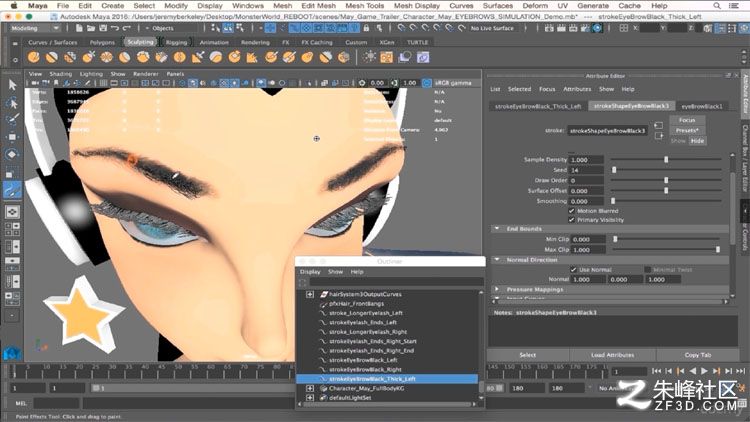This screenshot has width=750, height=422.
Task: Collapse the End Bounds section
Action: click(497, 229)
